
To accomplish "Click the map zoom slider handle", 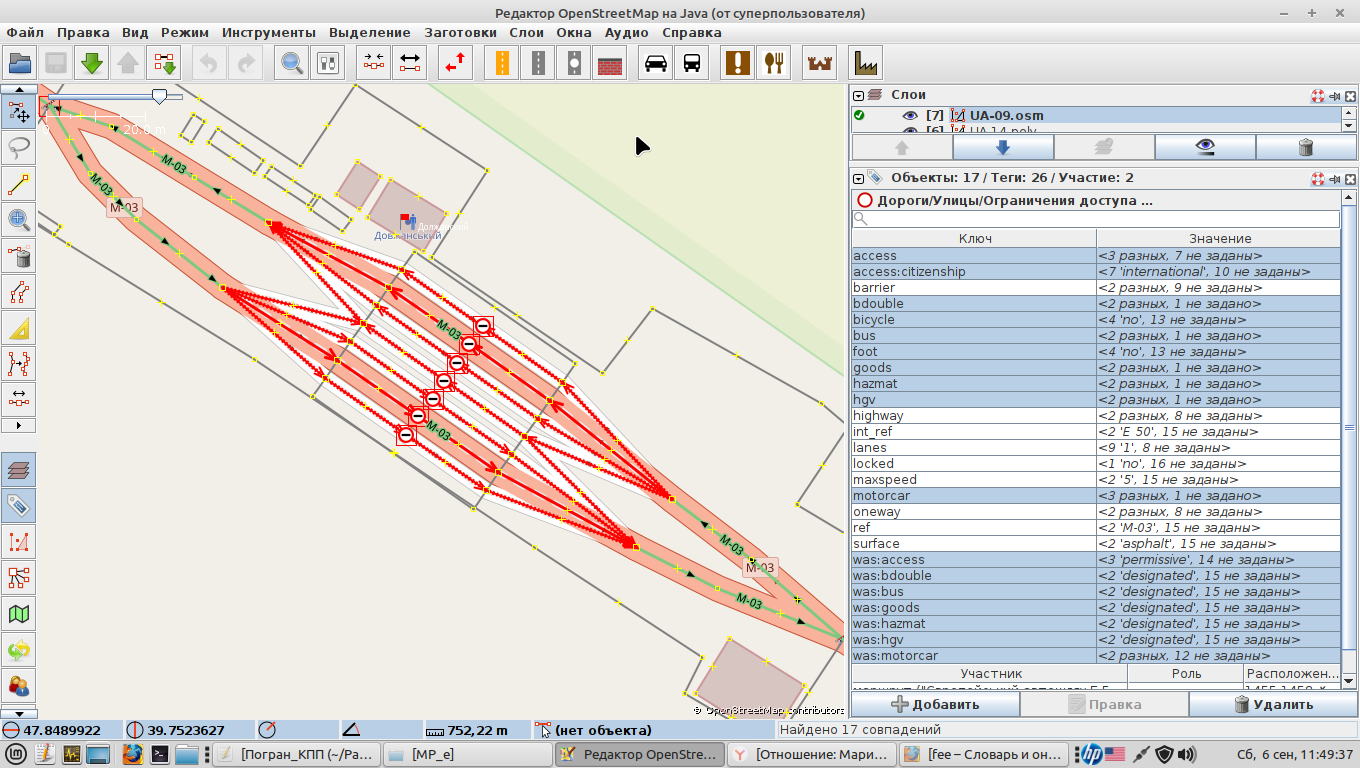I will [159, 95].
